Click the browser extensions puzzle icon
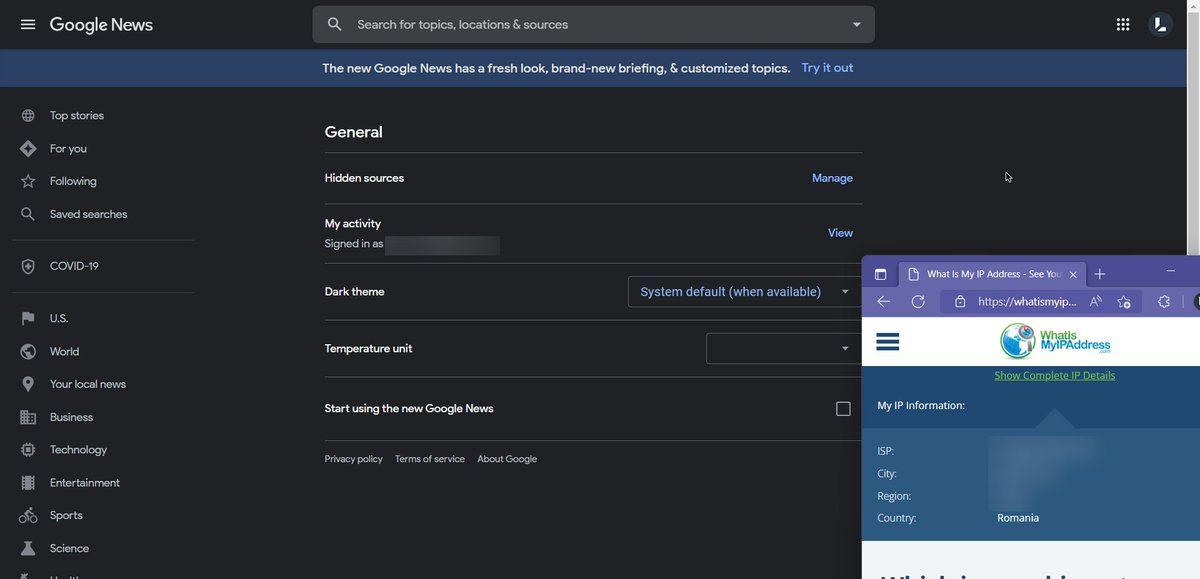This screenshot has height=579, width=1200. 1164,301
